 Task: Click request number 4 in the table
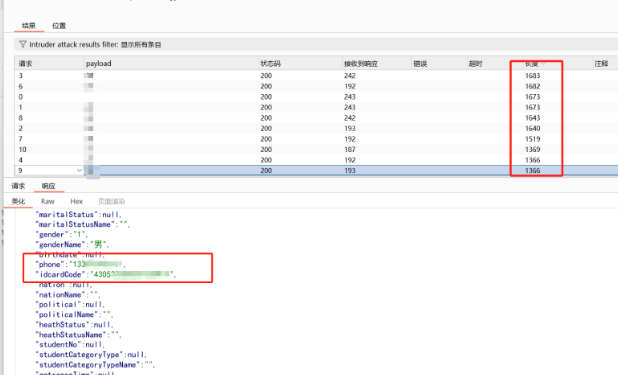(20, 160)
